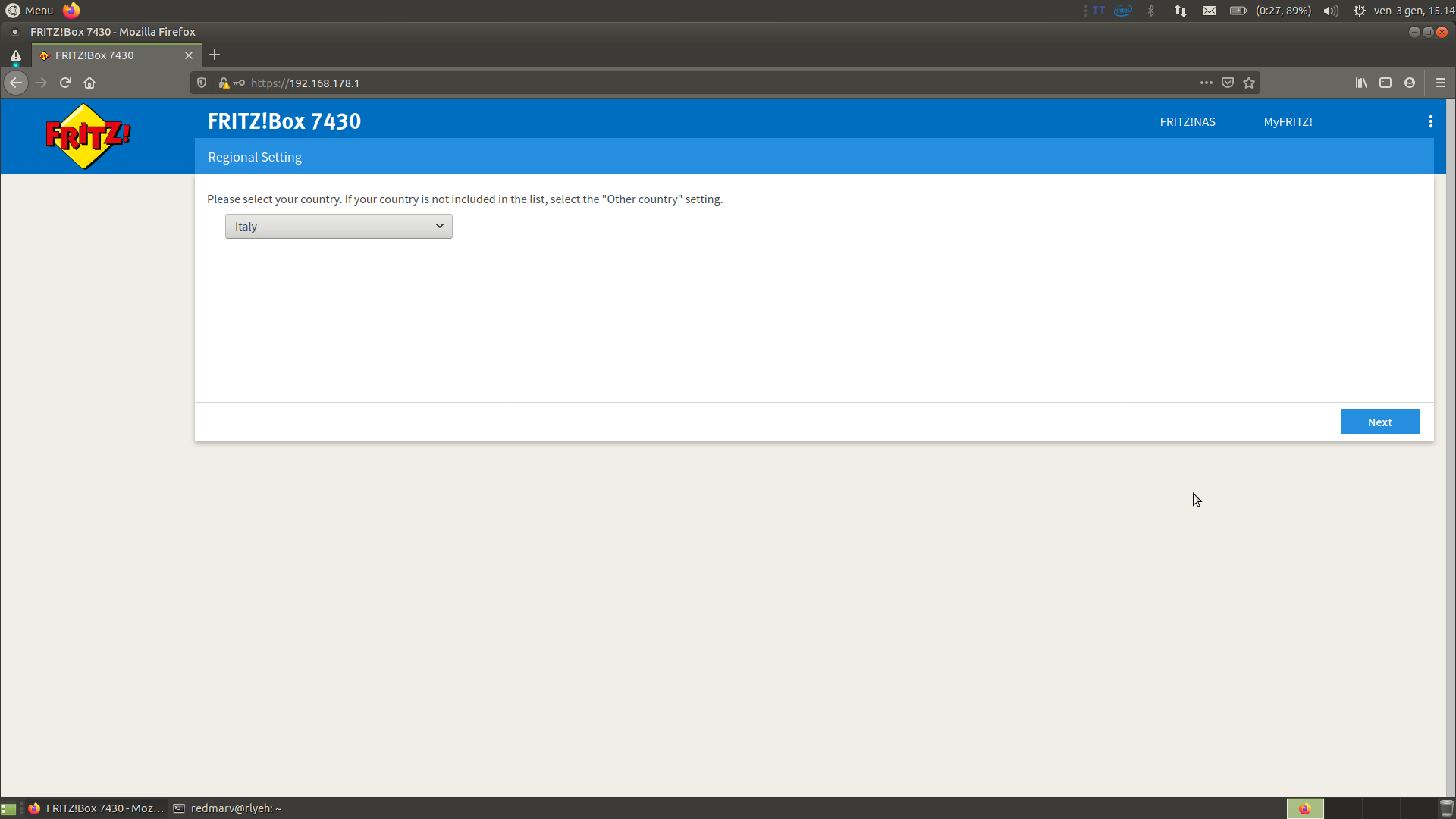Select the active workspace in switcher
Image resolution: width=1456 pixels, height=819 pixels.
click(x=1305, y=808)
